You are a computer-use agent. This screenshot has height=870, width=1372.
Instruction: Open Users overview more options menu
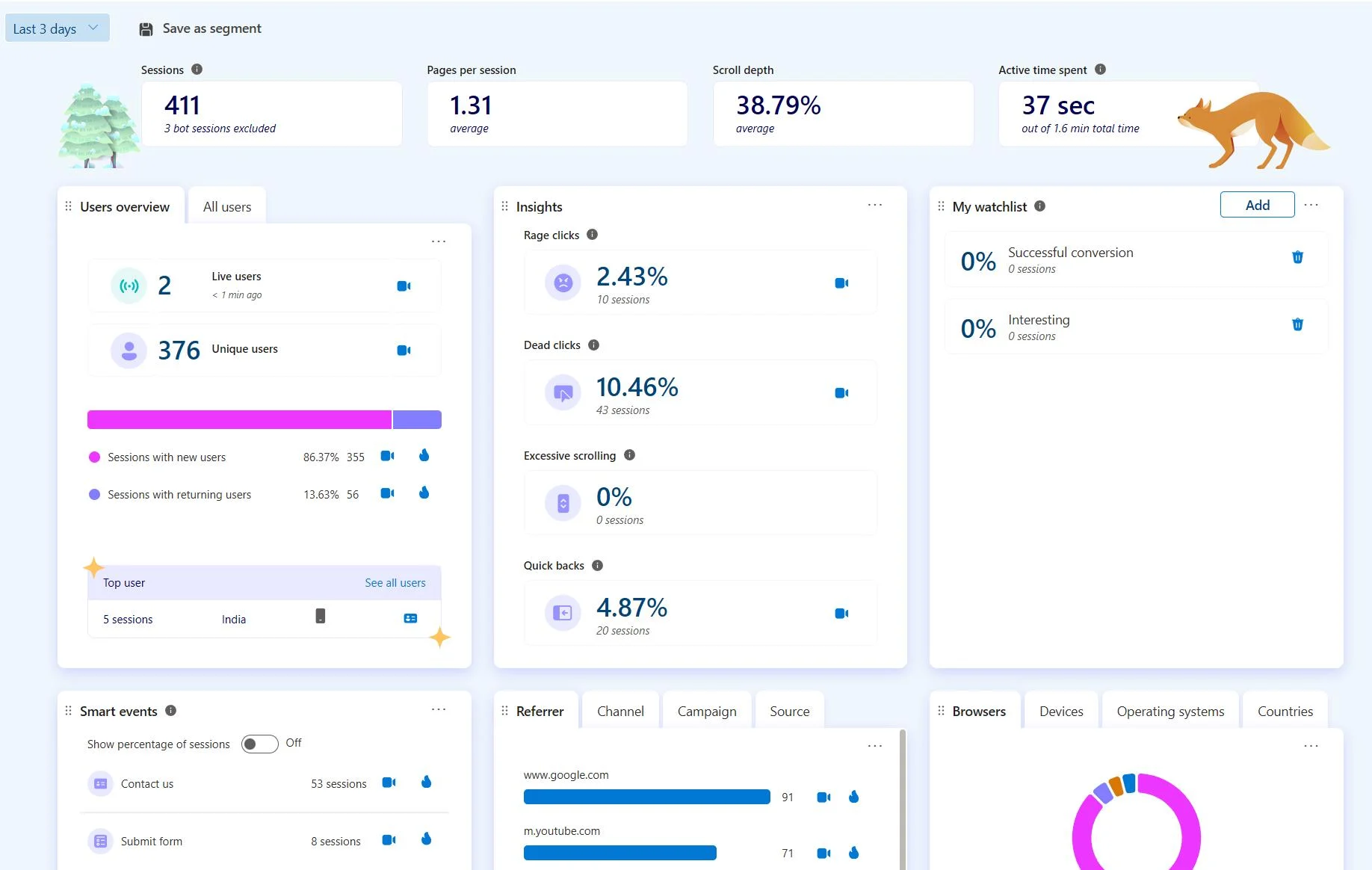click(x=439, y=241)
